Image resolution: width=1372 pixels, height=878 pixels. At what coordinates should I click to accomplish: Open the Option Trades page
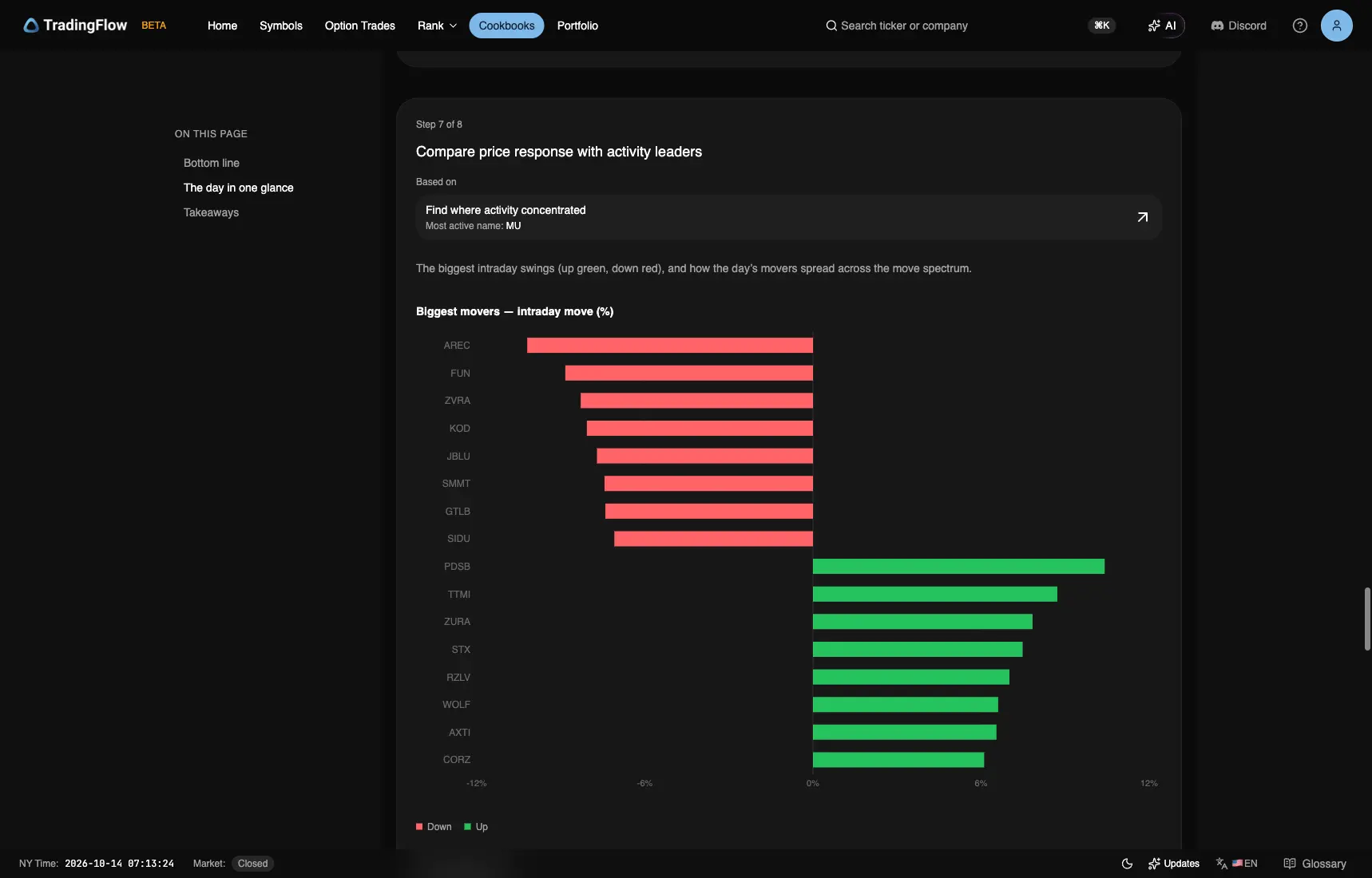click(x=360, y=26)
